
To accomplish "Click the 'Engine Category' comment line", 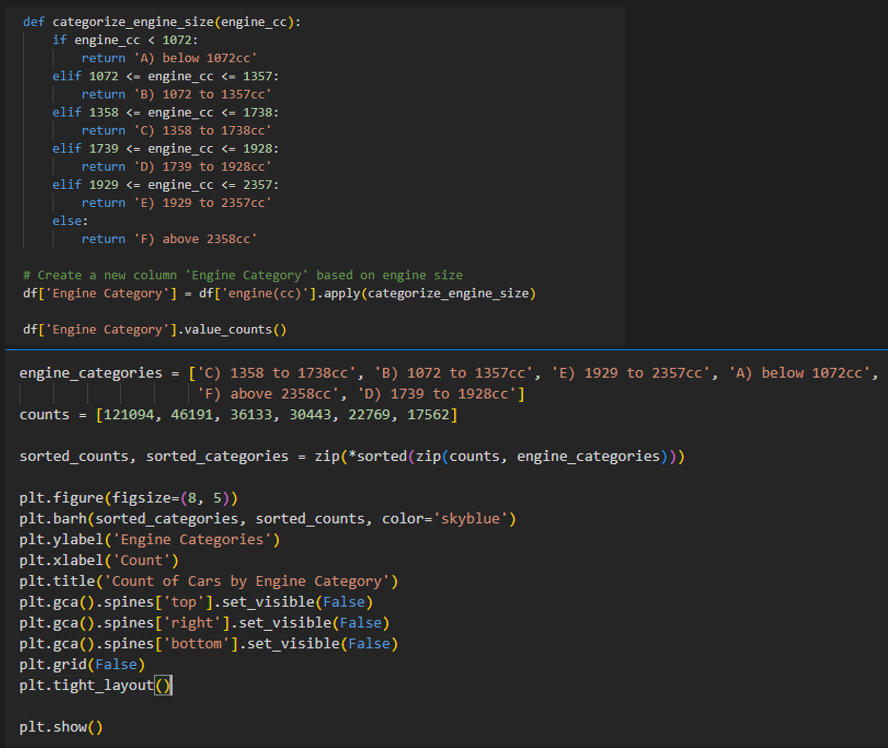I will point(242,275).
